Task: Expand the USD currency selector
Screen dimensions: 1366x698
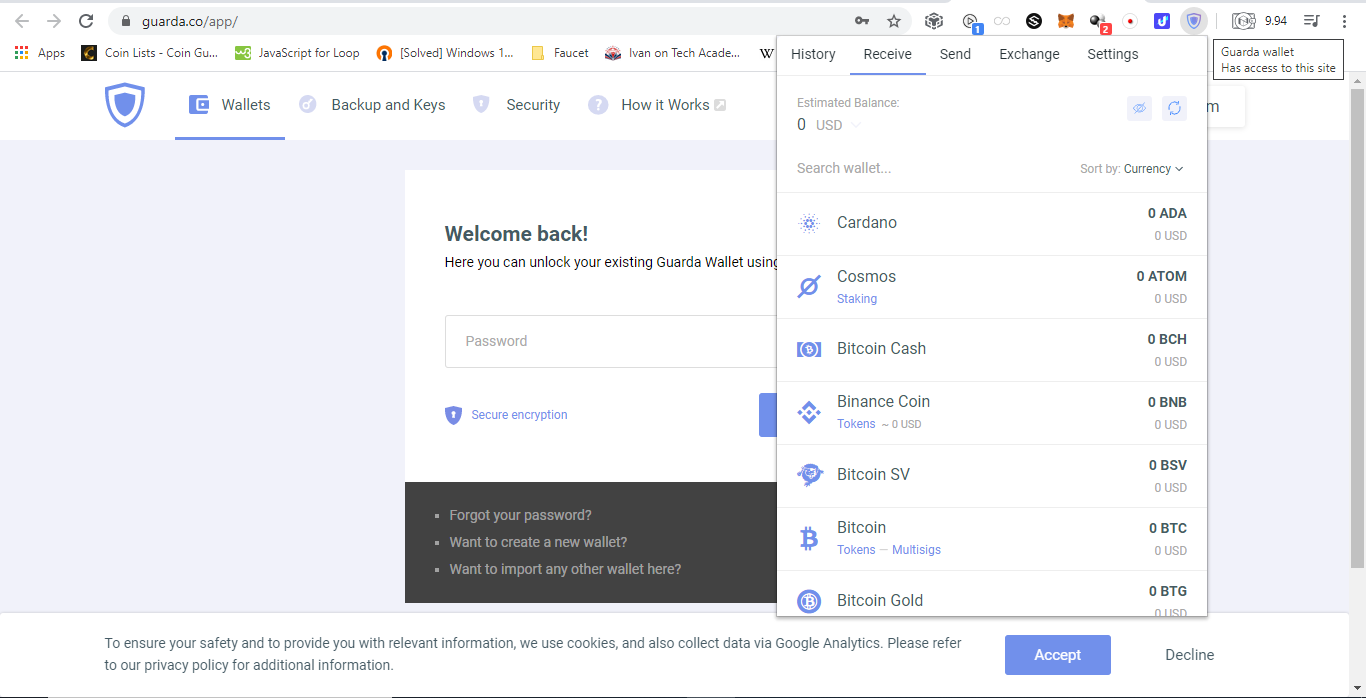Action: [838, 125]
